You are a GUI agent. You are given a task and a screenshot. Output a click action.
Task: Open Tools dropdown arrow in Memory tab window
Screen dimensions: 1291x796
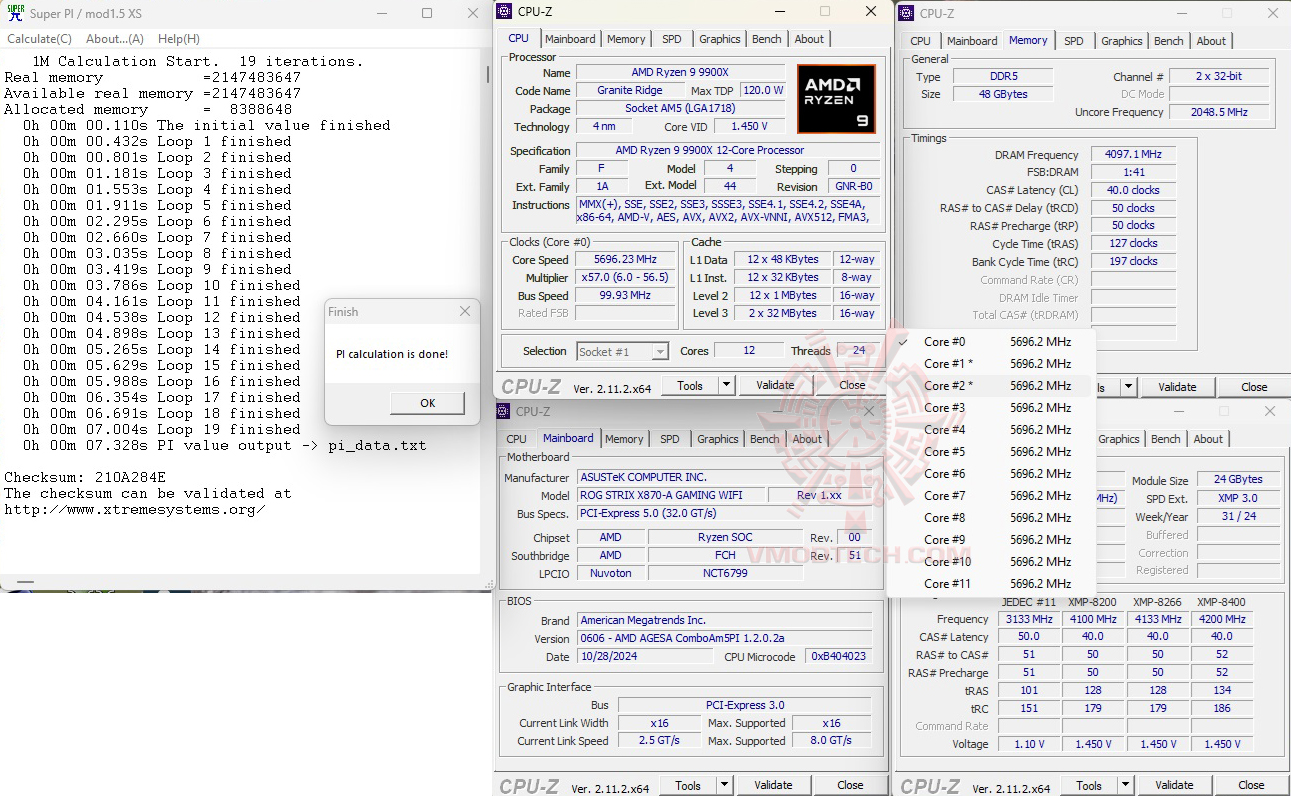point(1128,387)
